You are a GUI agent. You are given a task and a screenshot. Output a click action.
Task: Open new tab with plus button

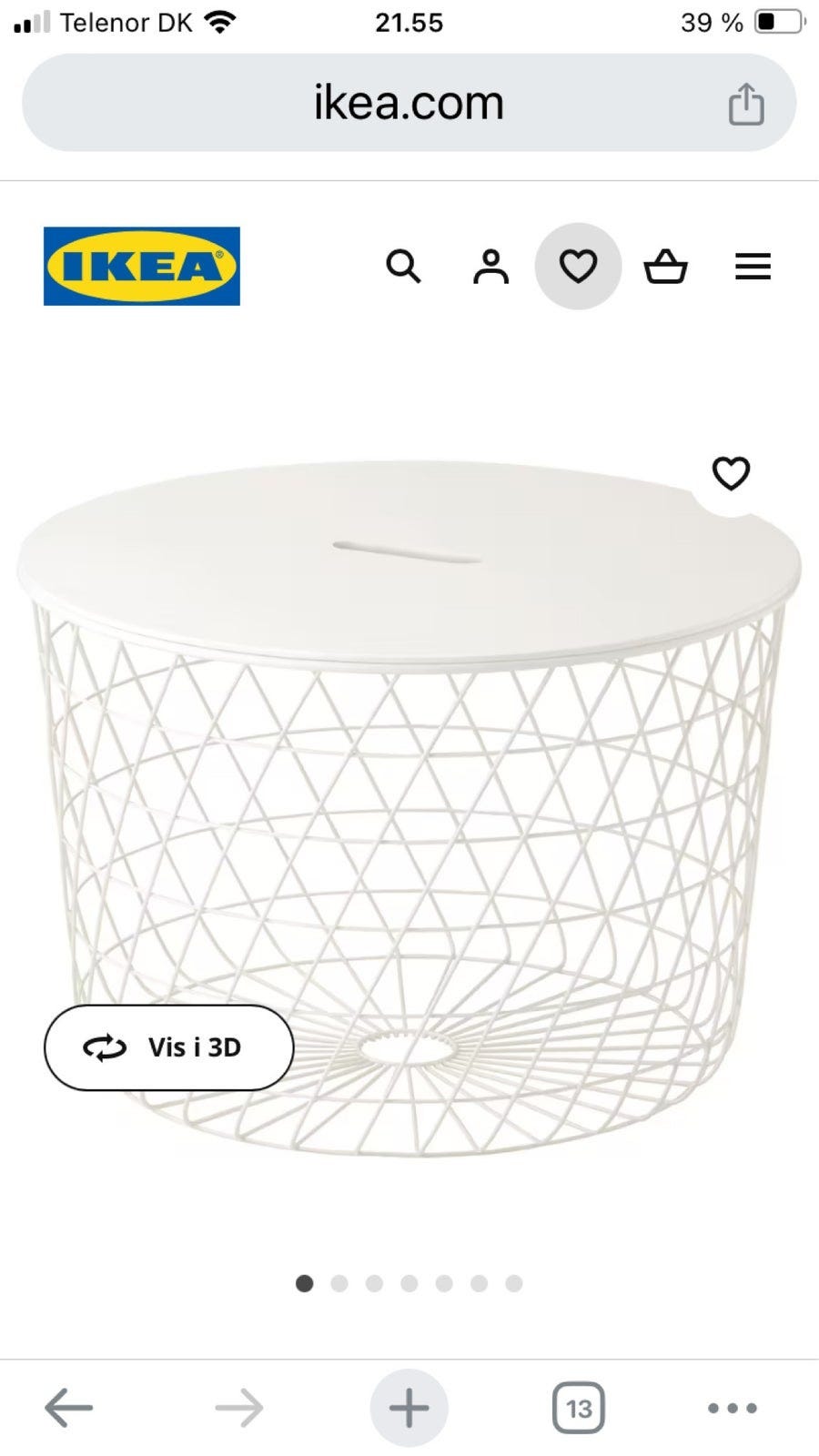tap(409, 1408)
